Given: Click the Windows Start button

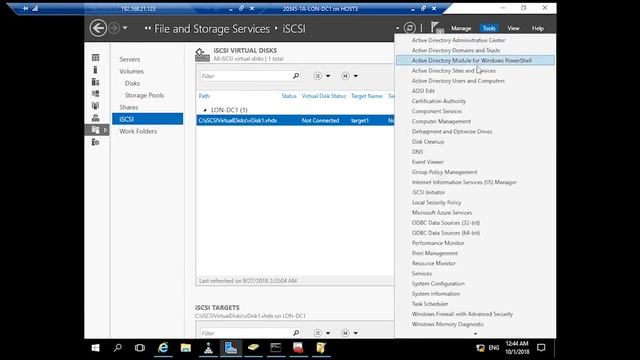Looking at the screenshot, I should (96, 348).
